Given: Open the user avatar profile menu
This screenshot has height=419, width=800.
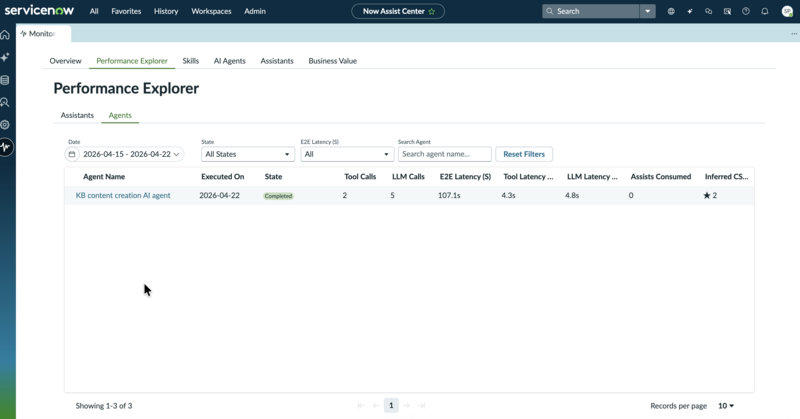Looking at the screenshot, I should 787,11.
